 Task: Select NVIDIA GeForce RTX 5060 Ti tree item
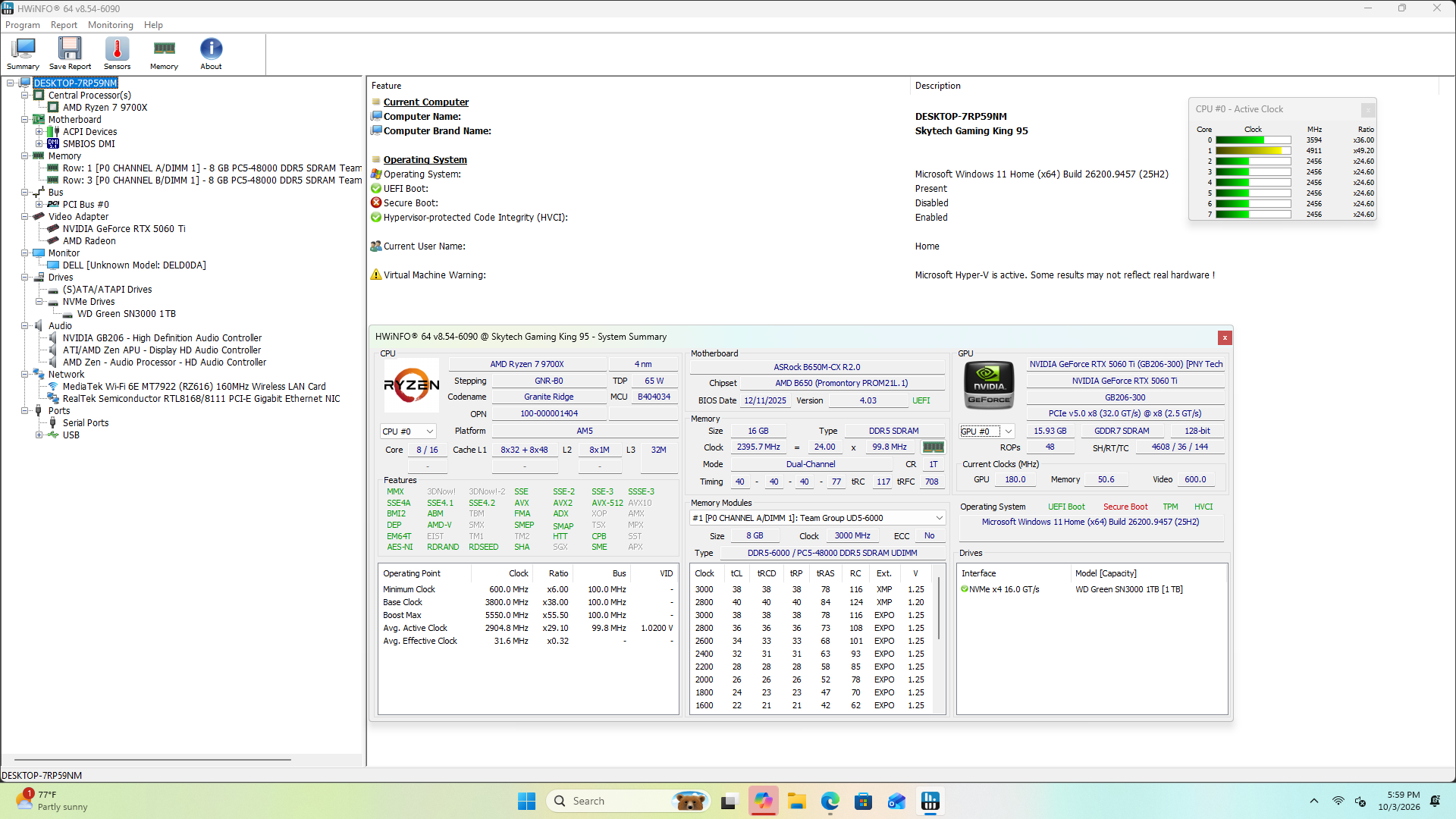tap(124, 229)
